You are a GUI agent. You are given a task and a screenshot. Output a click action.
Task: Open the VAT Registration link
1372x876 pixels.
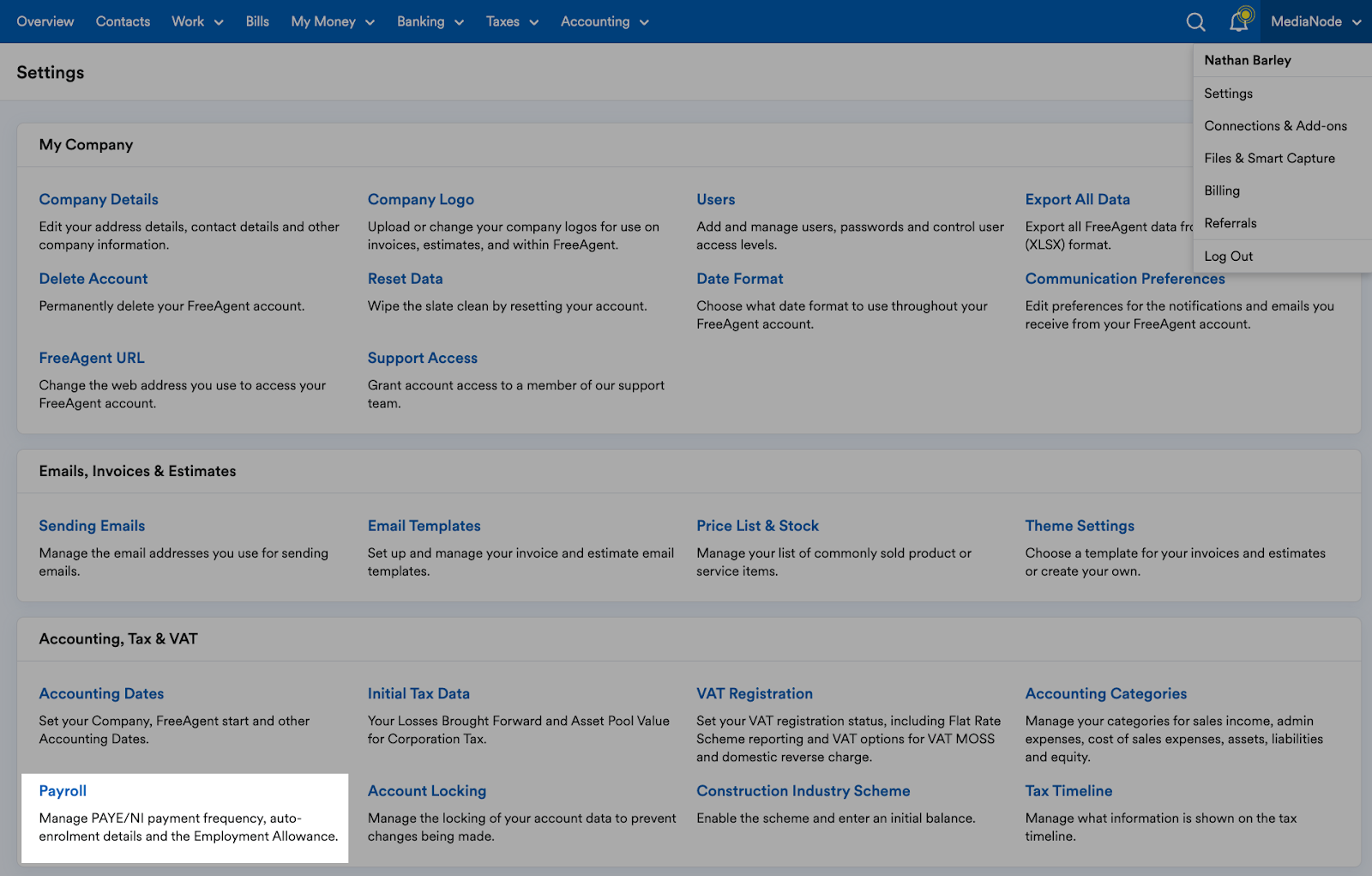(754, 694)
